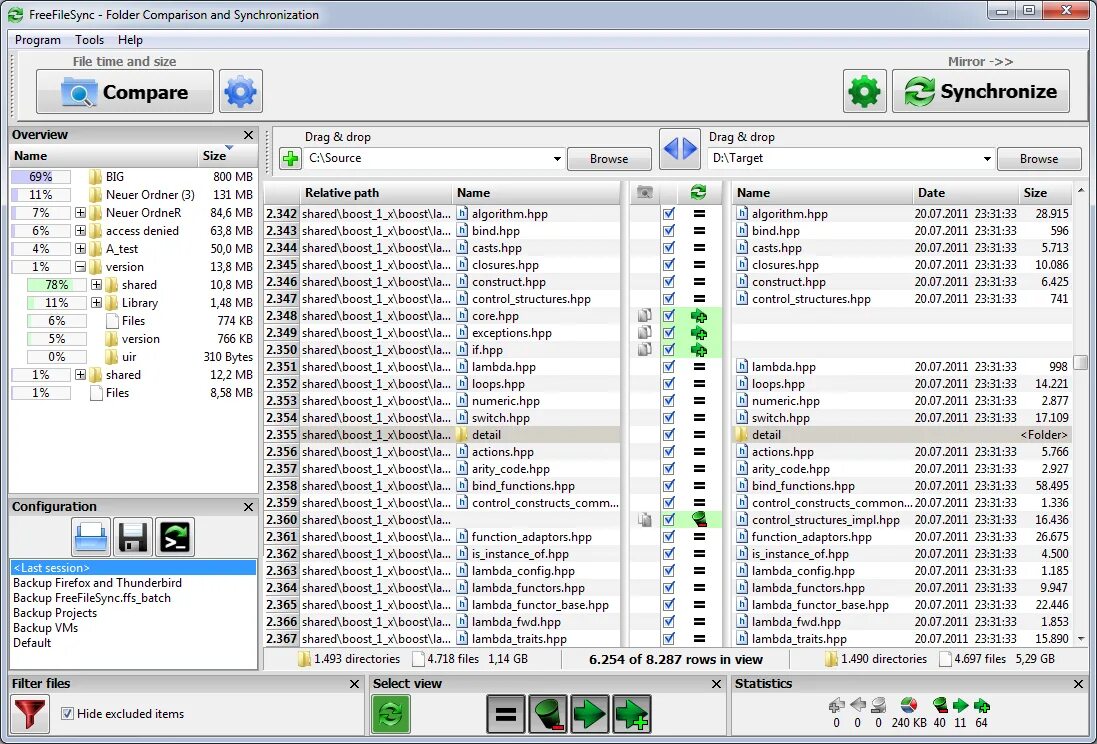Click create action icon for core.hpp
This screenshot has height=744, width=1097.
698,316
